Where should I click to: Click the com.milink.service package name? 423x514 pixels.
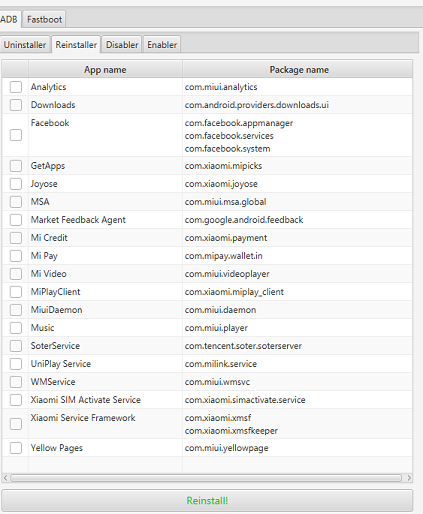pyautogui.click(x=221, y=364)
